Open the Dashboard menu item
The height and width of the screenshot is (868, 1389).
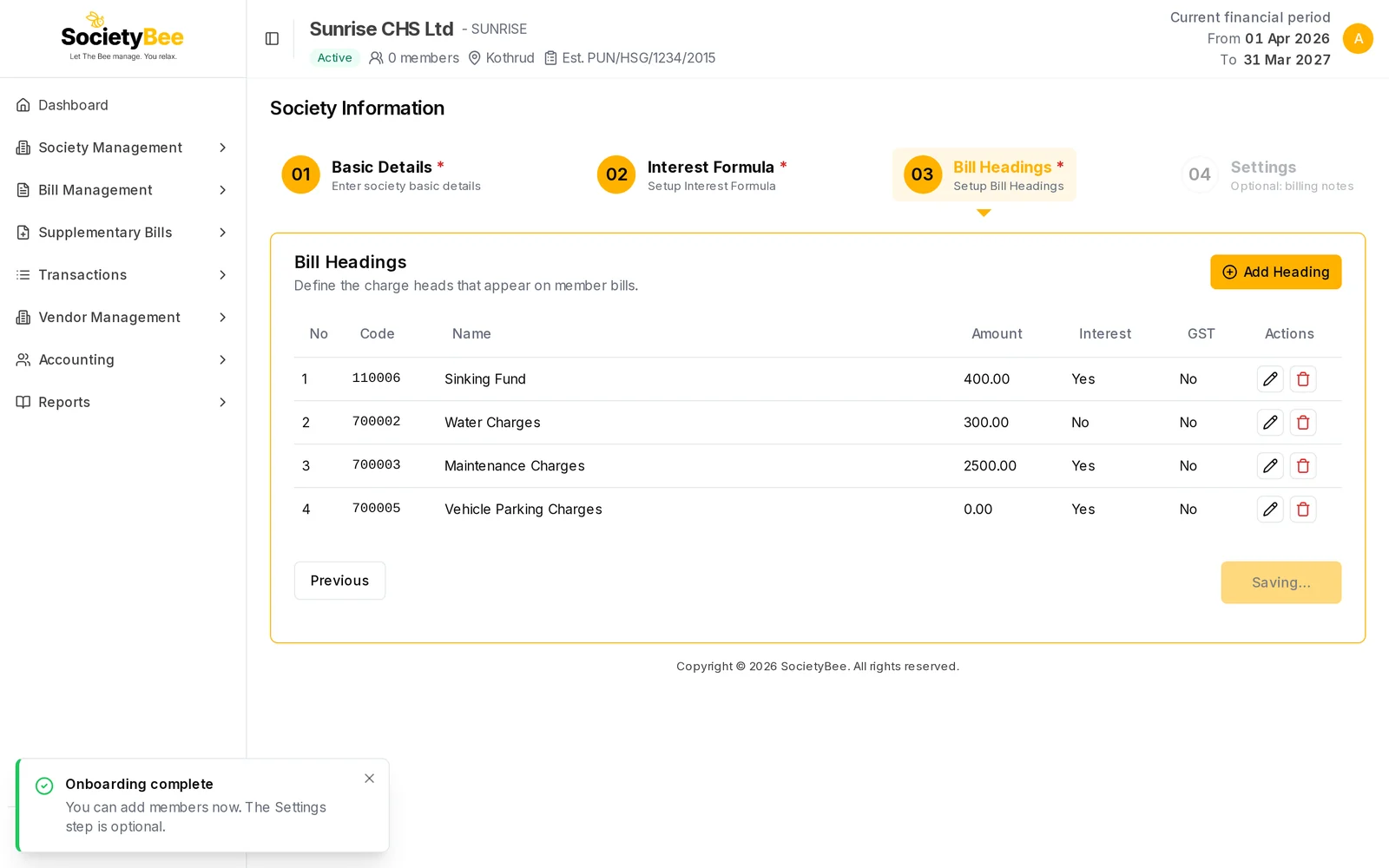coord(122,105)
